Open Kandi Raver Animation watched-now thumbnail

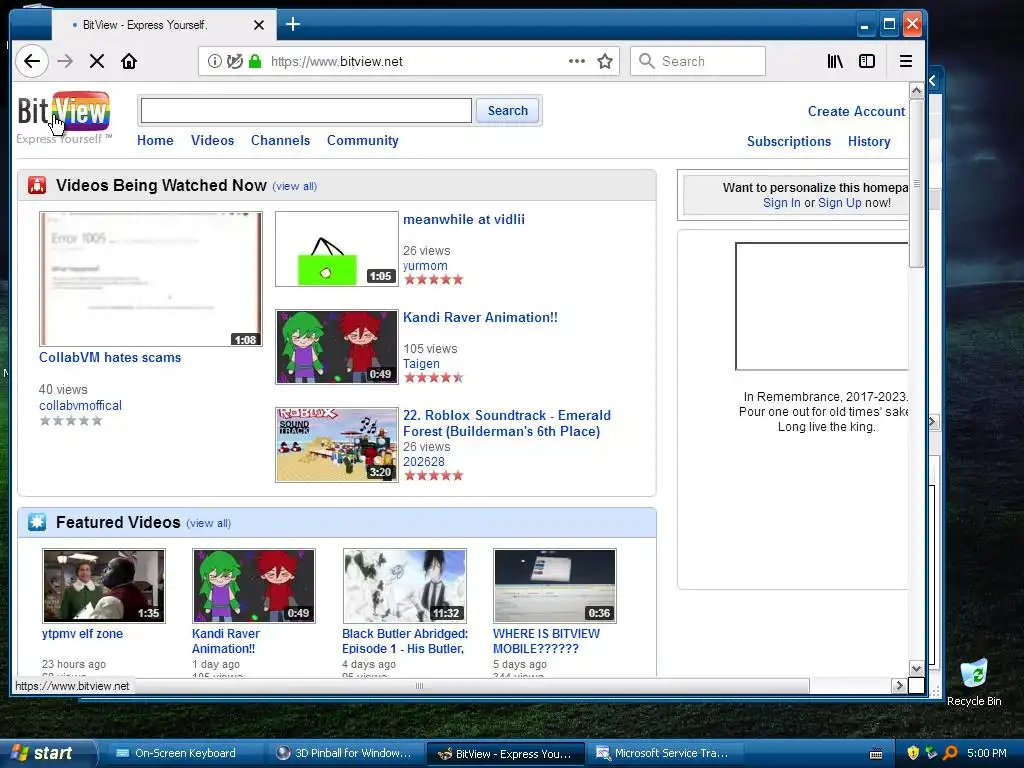click(x=336, y=347)
